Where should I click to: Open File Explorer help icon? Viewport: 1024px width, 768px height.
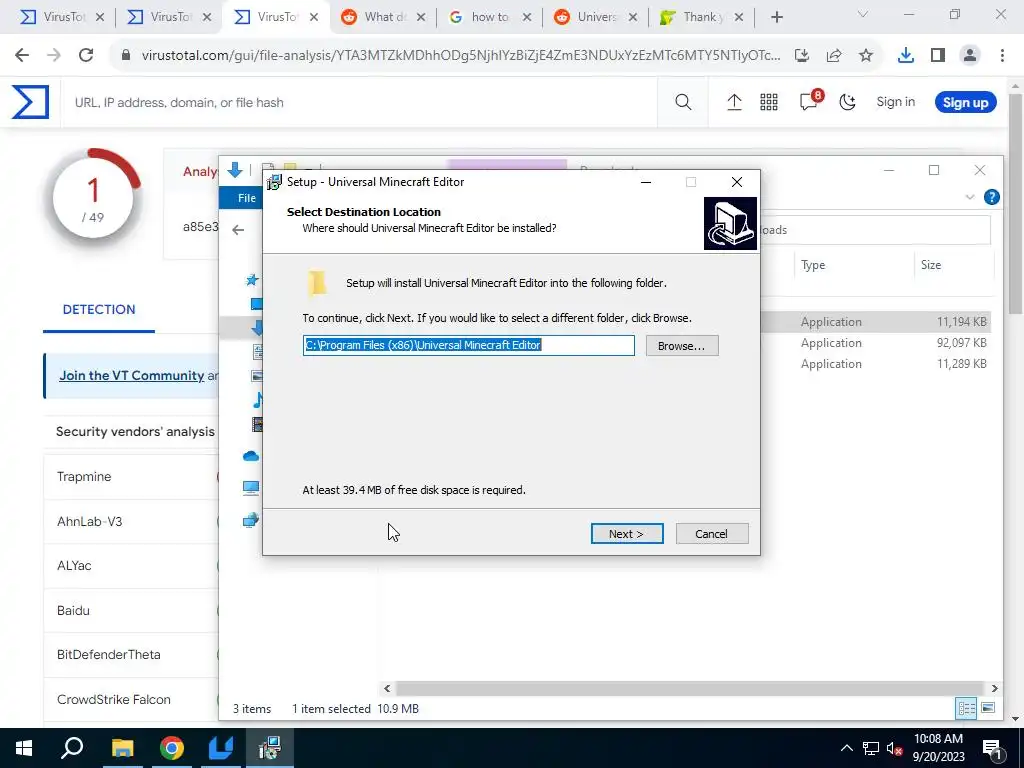[x=991, y=197]
